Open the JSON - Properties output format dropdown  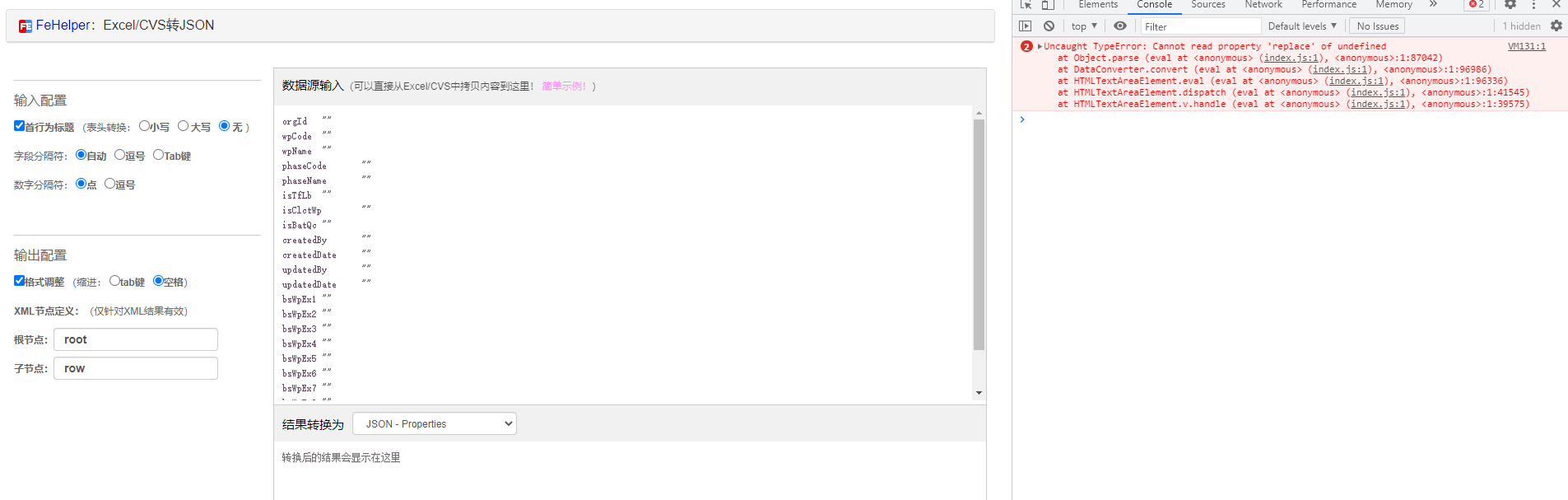435,424
